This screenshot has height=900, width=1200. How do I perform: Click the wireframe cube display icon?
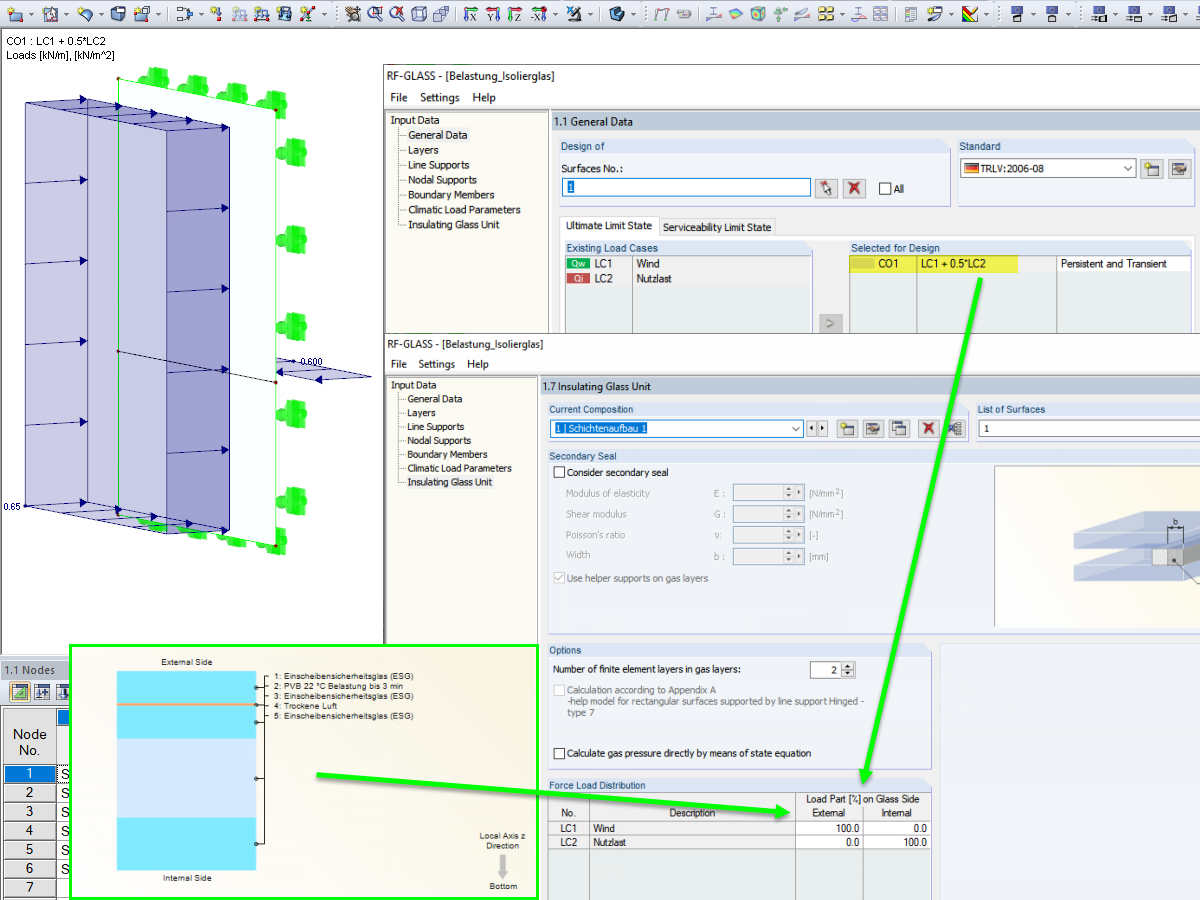tap(419, 14)
